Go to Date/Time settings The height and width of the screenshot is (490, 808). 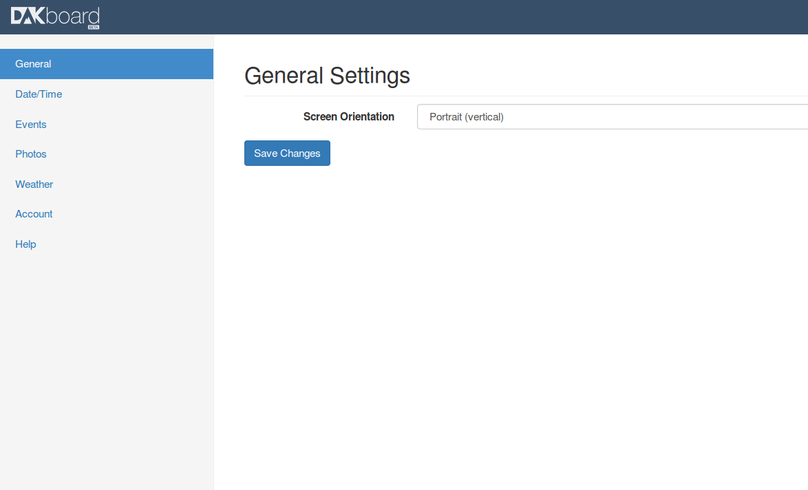(x=39, y=94)
